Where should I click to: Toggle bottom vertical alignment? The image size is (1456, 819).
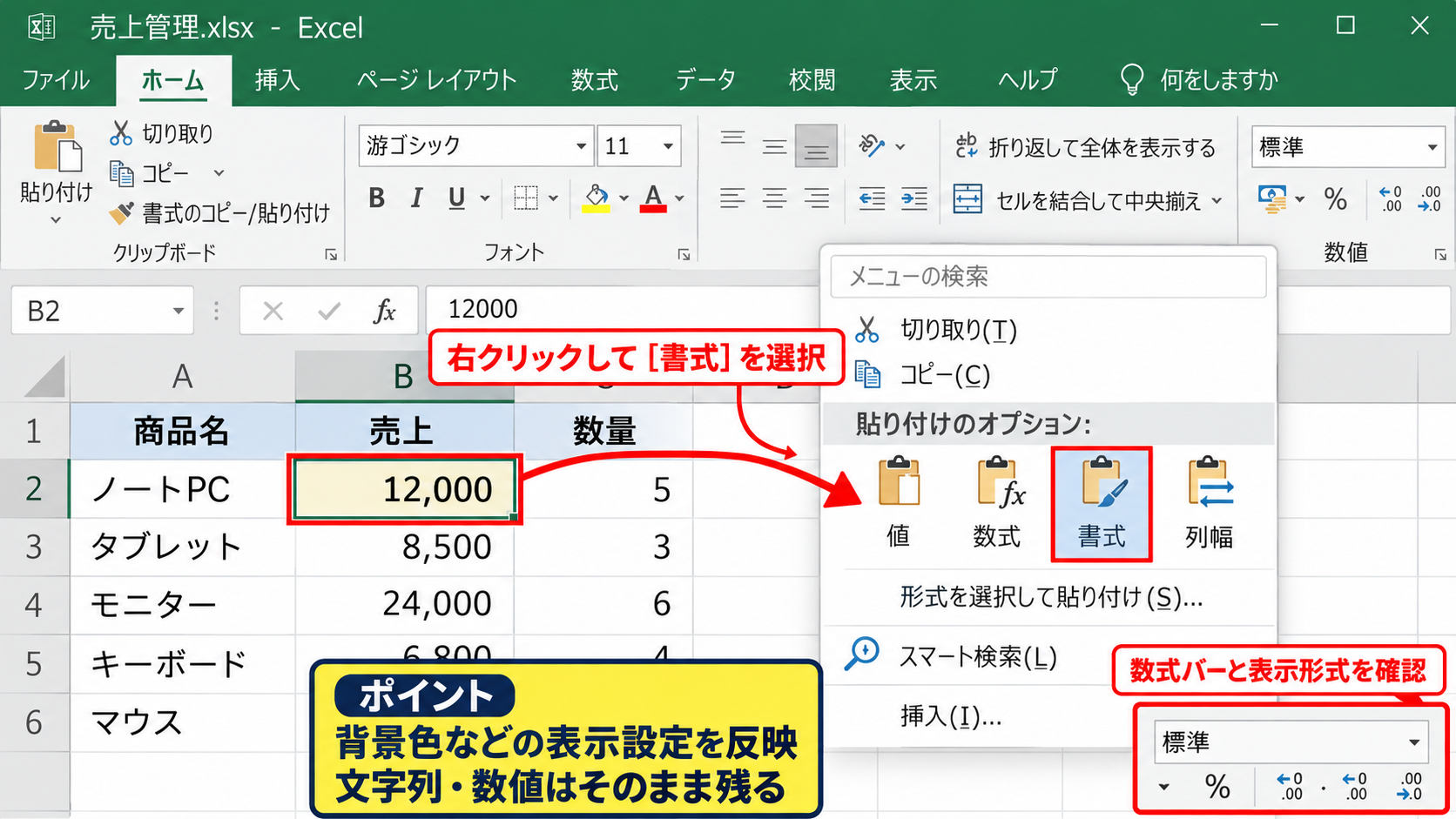[816, 146]
